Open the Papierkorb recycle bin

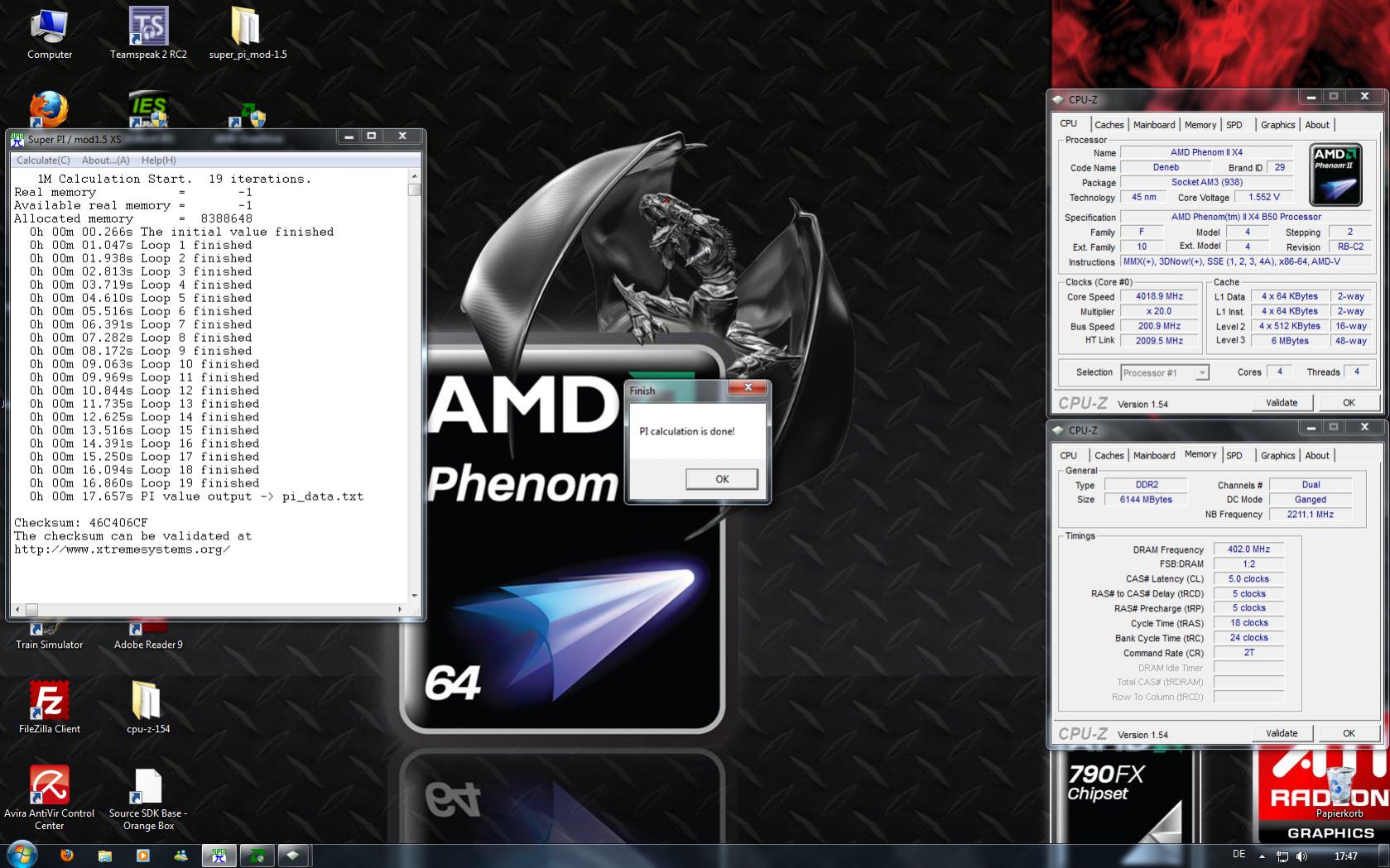click(x=1339, y=793)
